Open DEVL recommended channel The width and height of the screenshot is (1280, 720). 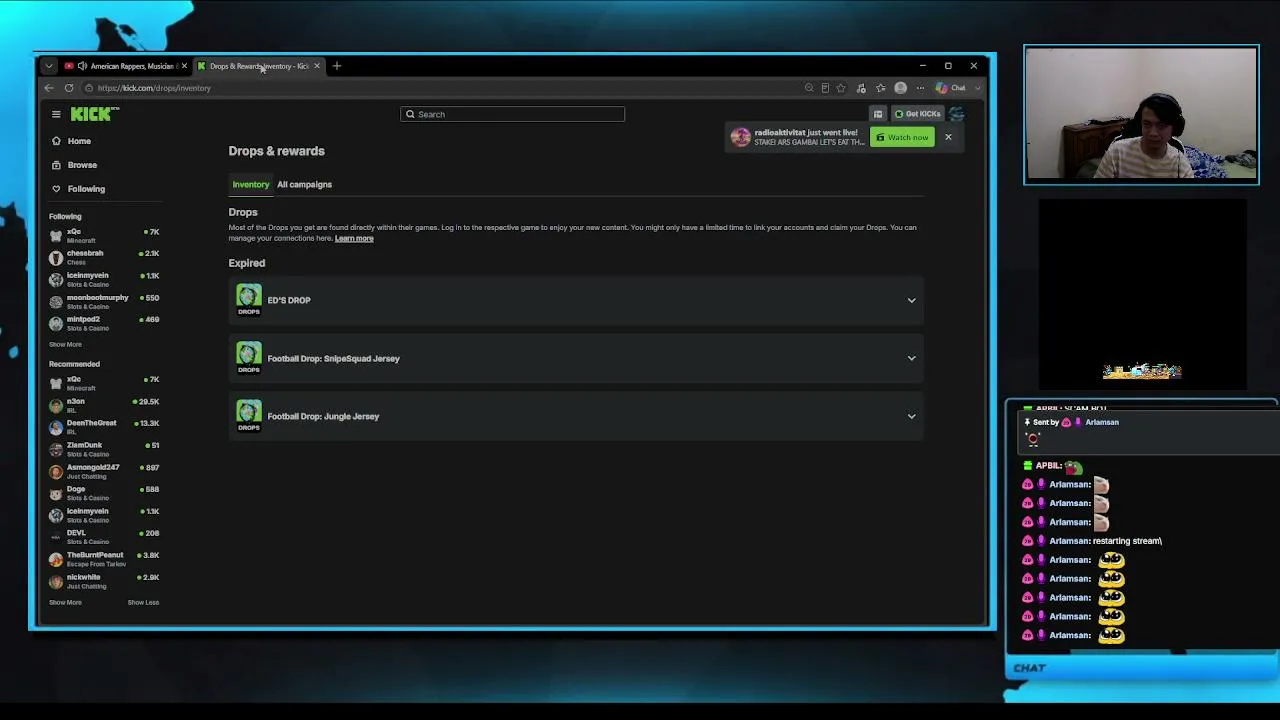click(105, 537)
